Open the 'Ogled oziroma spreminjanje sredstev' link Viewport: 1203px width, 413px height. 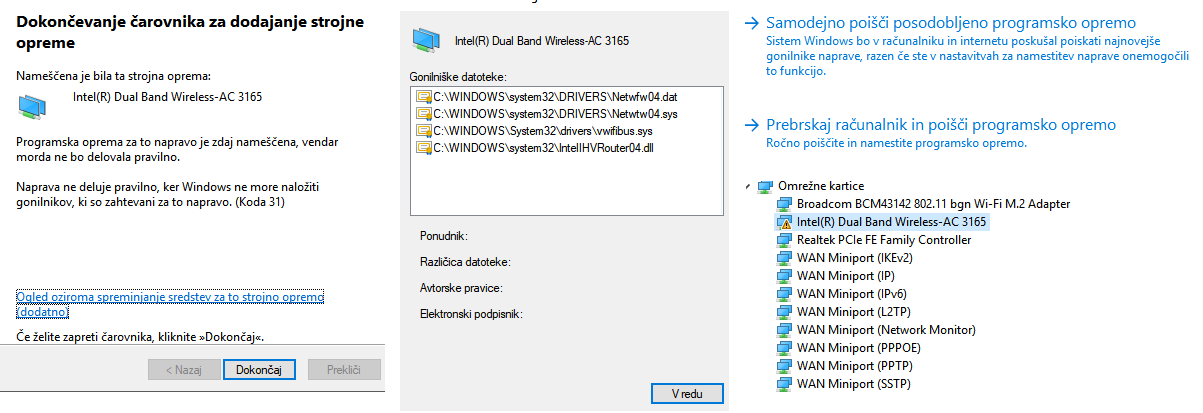point(171,305)
